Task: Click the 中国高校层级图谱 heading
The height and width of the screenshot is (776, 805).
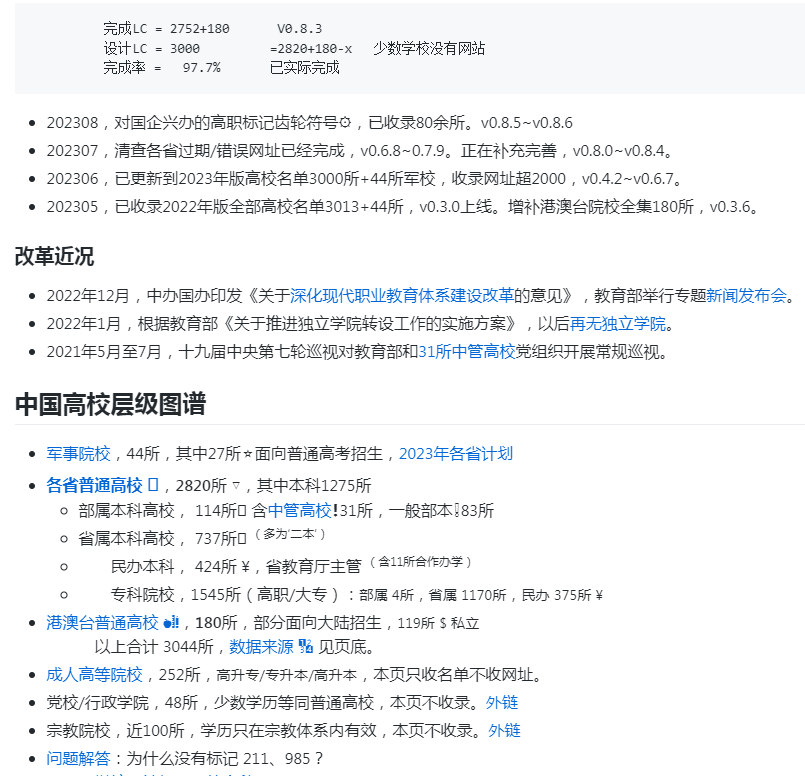Action: point(110,404)
